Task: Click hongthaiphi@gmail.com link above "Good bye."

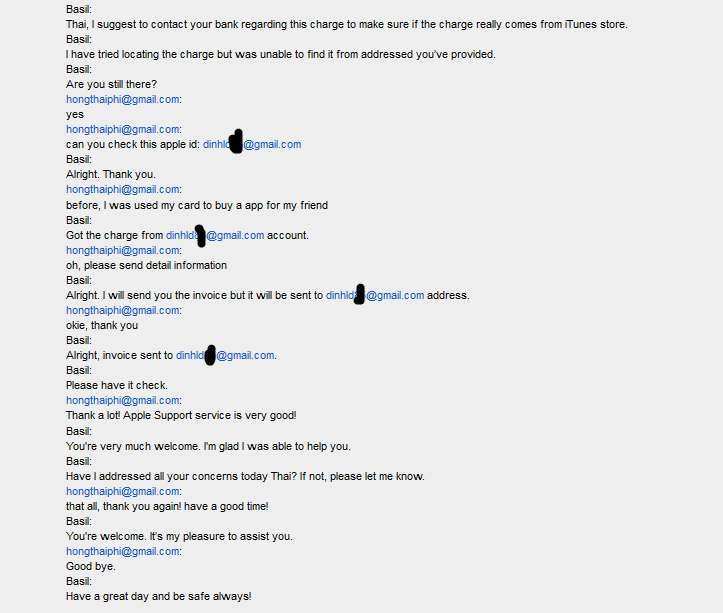Action: [123, 551]
